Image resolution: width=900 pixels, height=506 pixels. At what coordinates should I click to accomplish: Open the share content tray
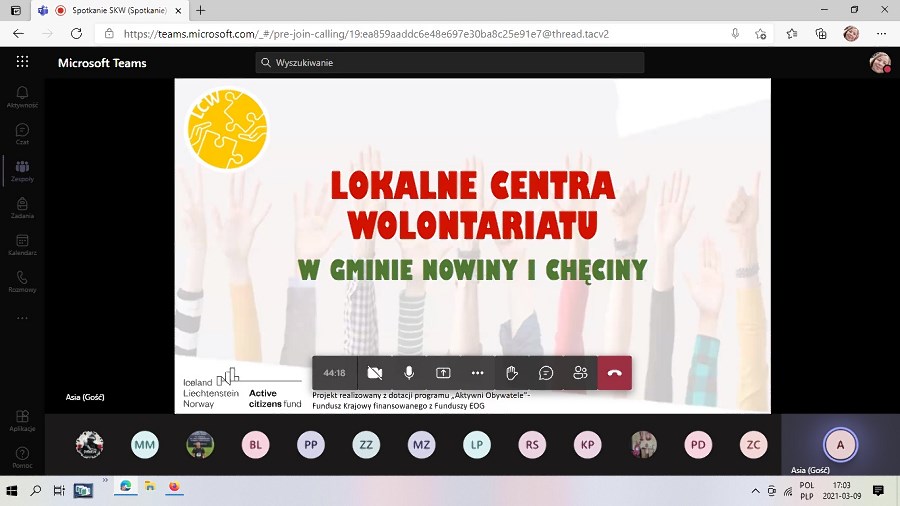pyautogui.click(x=443, y=373)
